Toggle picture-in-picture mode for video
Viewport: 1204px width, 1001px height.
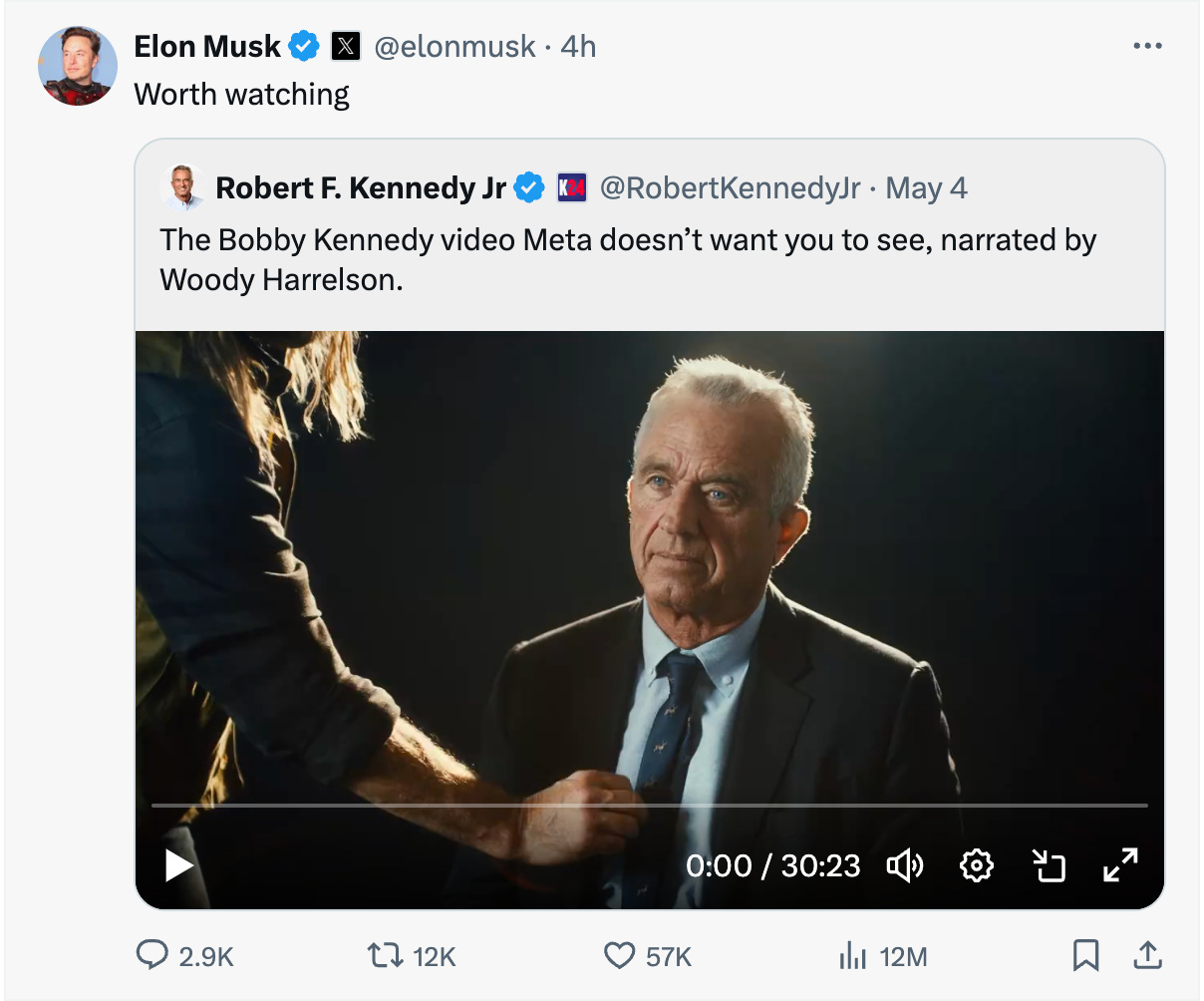(1048, 865)
